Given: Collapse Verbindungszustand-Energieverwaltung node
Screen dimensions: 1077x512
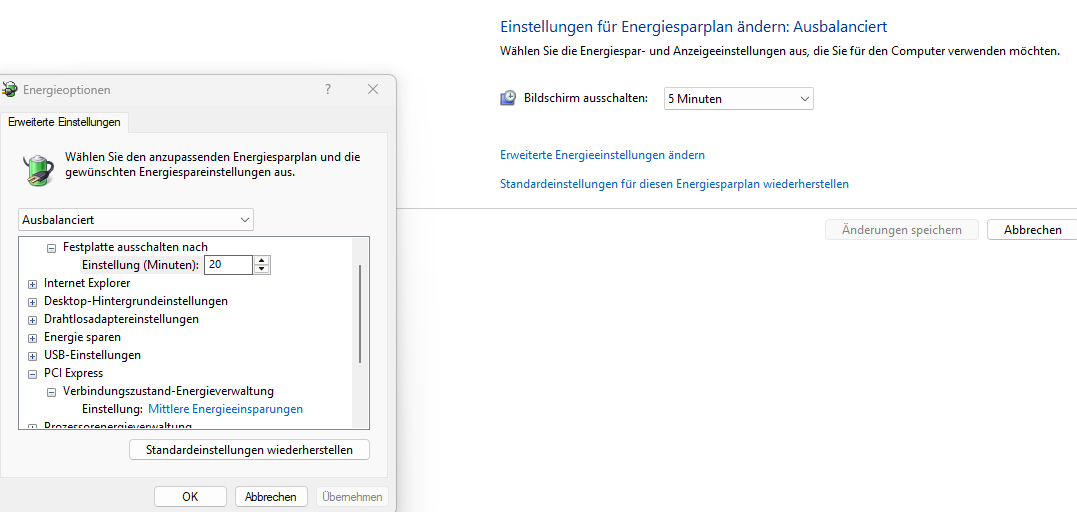Looking at the screenshot, I should [x=51, y=392].
